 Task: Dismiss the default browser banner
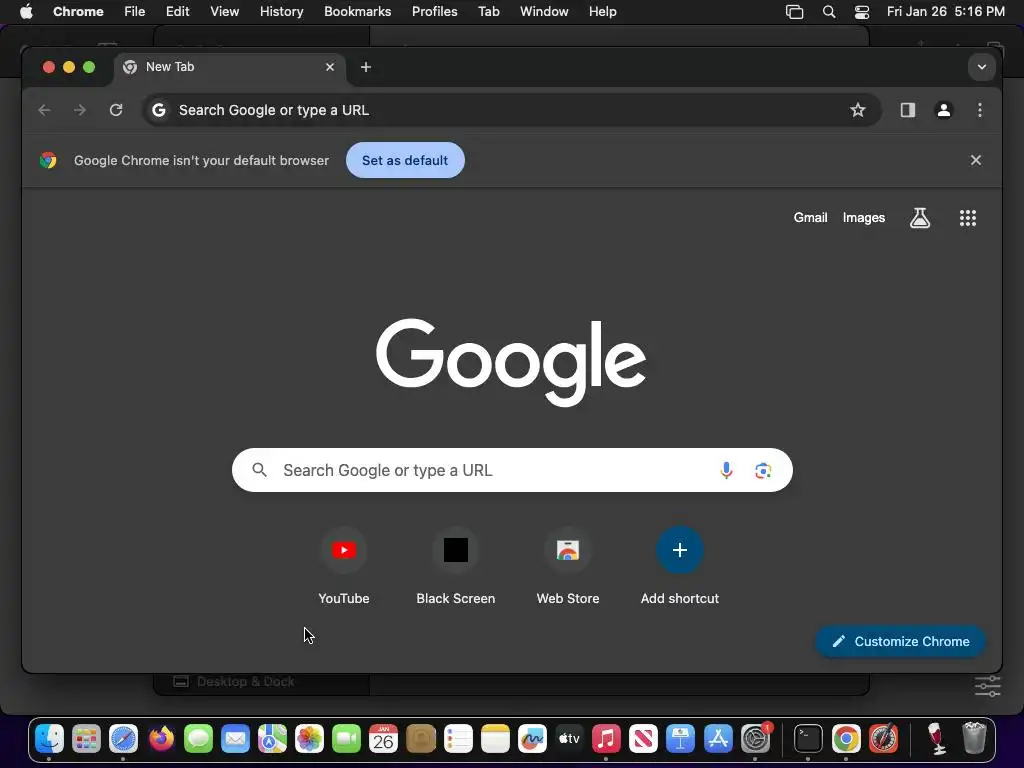pyautogui.click(x=976, y=160)
